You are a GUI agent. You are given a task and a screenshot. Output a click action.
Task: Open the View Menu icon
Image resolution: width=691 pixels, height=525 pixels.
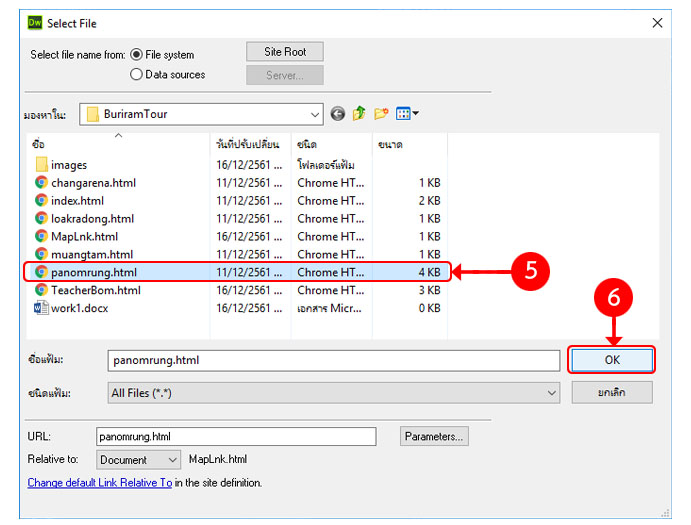(407, 114)
